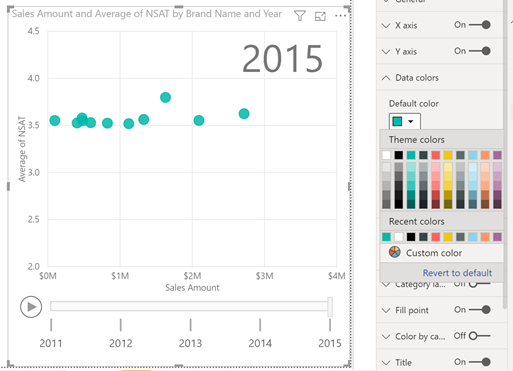Jump to the 2014 tick on the play axis

pos(260,325)
